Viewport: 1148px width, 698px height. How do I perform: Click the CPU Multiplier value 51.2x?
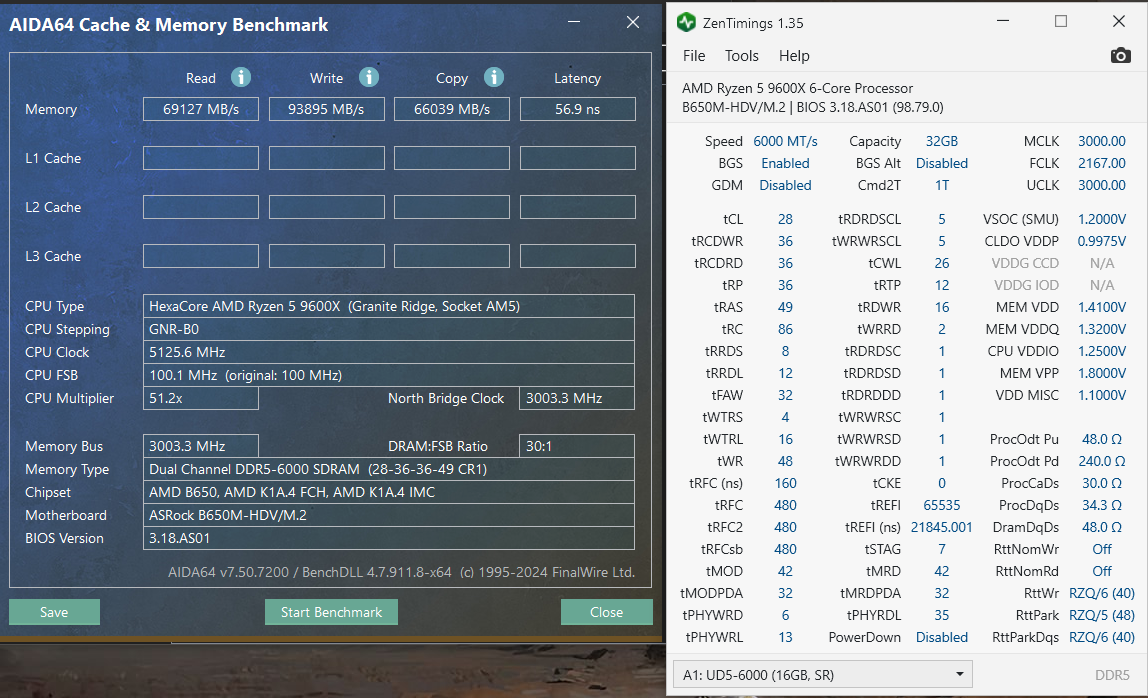[201, 398]
